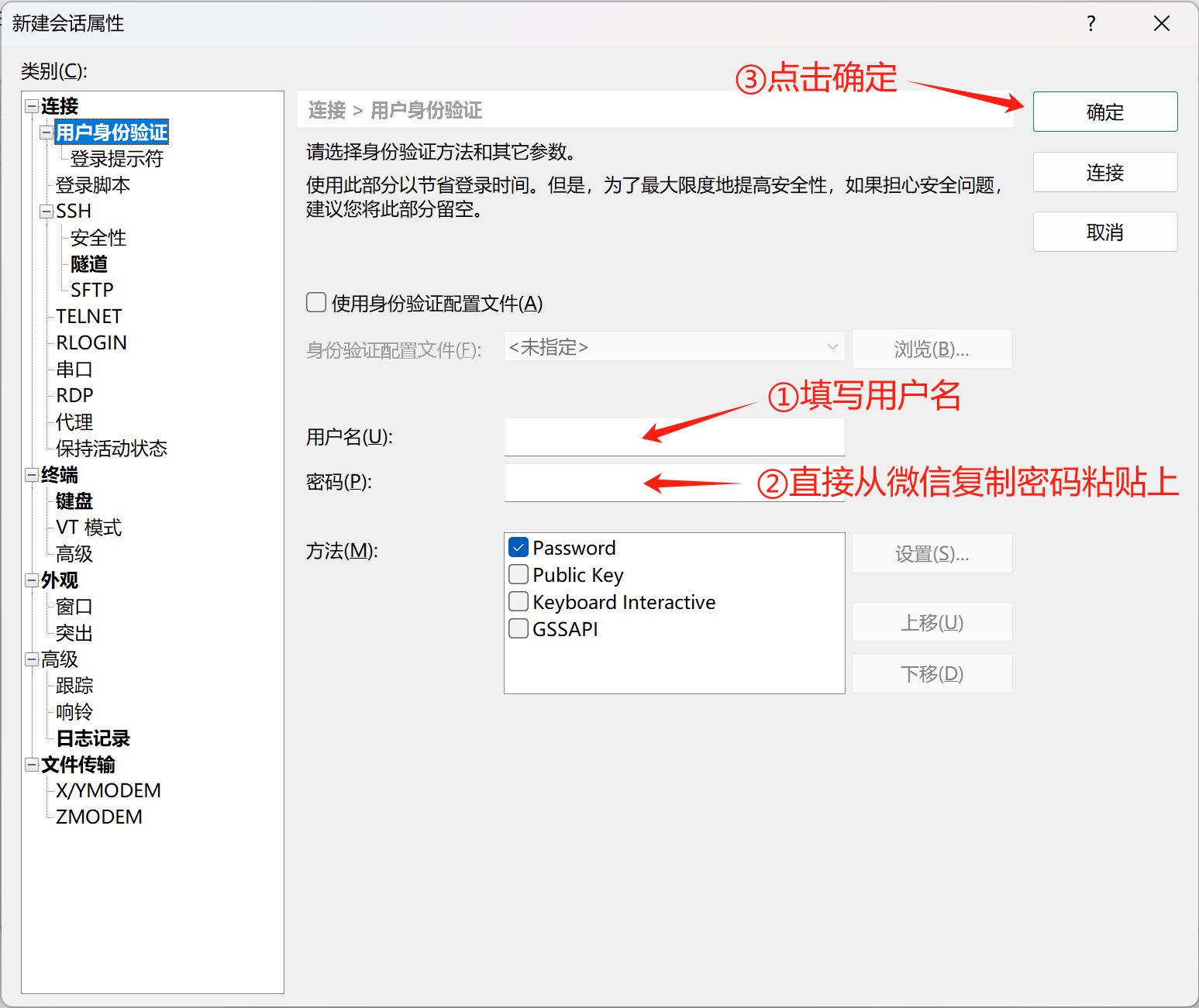Image resolution: width=1199 pixels, height=1008 pixels.
Task: Collapse the SSH tree branch
Action: (47, 211)
